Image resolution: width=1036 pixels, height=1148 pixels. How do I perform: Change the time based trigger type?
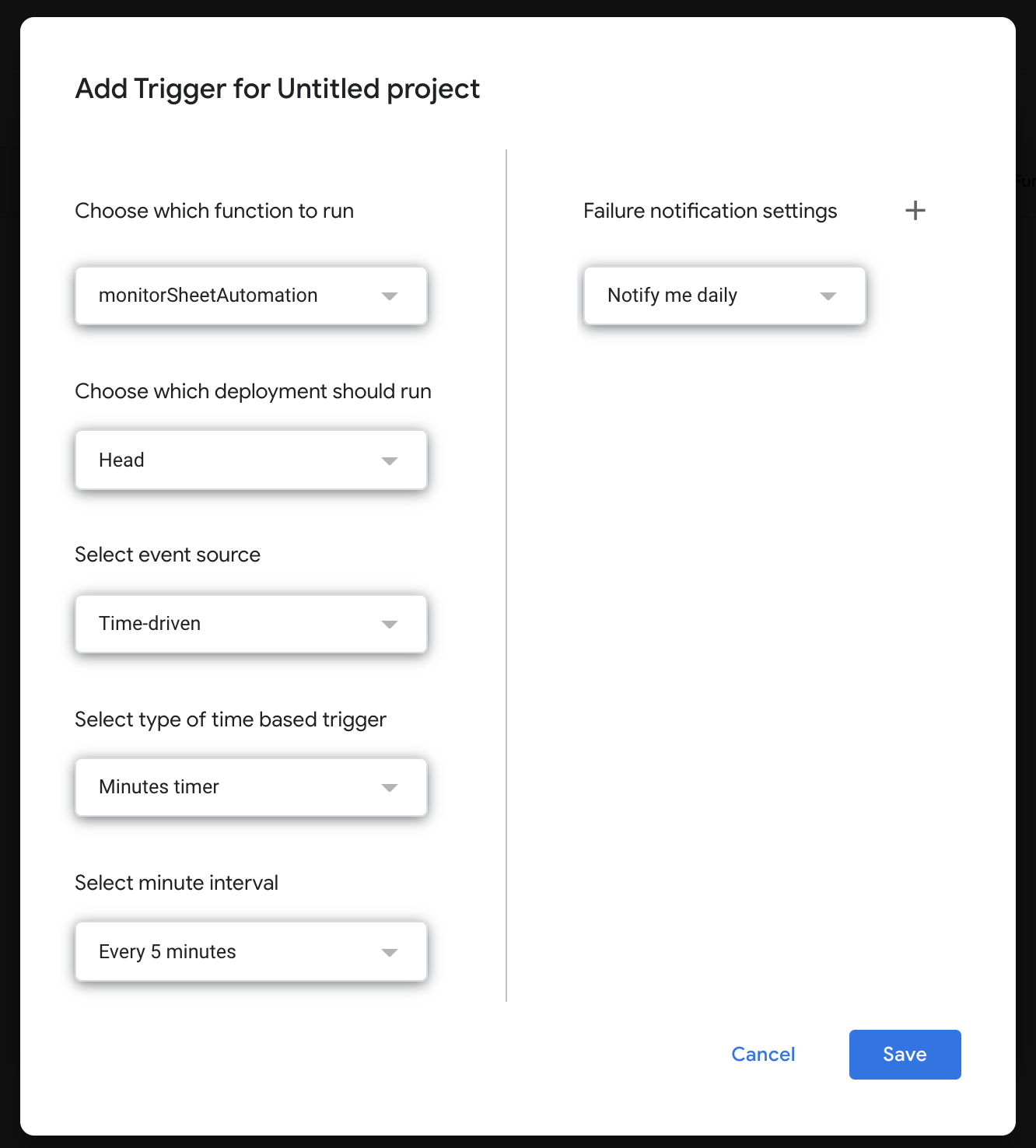(x=251, y=787)
